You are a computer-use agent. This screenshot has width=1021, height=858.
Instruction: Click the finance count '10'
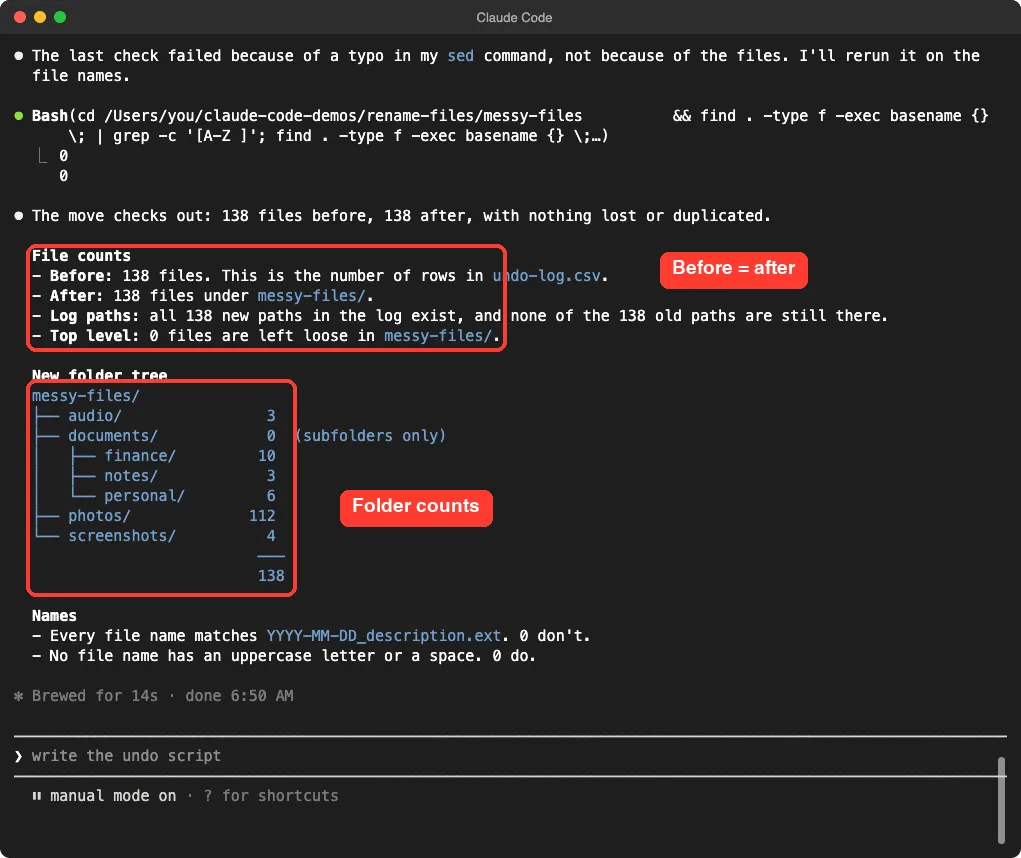[x=267, y=456]
